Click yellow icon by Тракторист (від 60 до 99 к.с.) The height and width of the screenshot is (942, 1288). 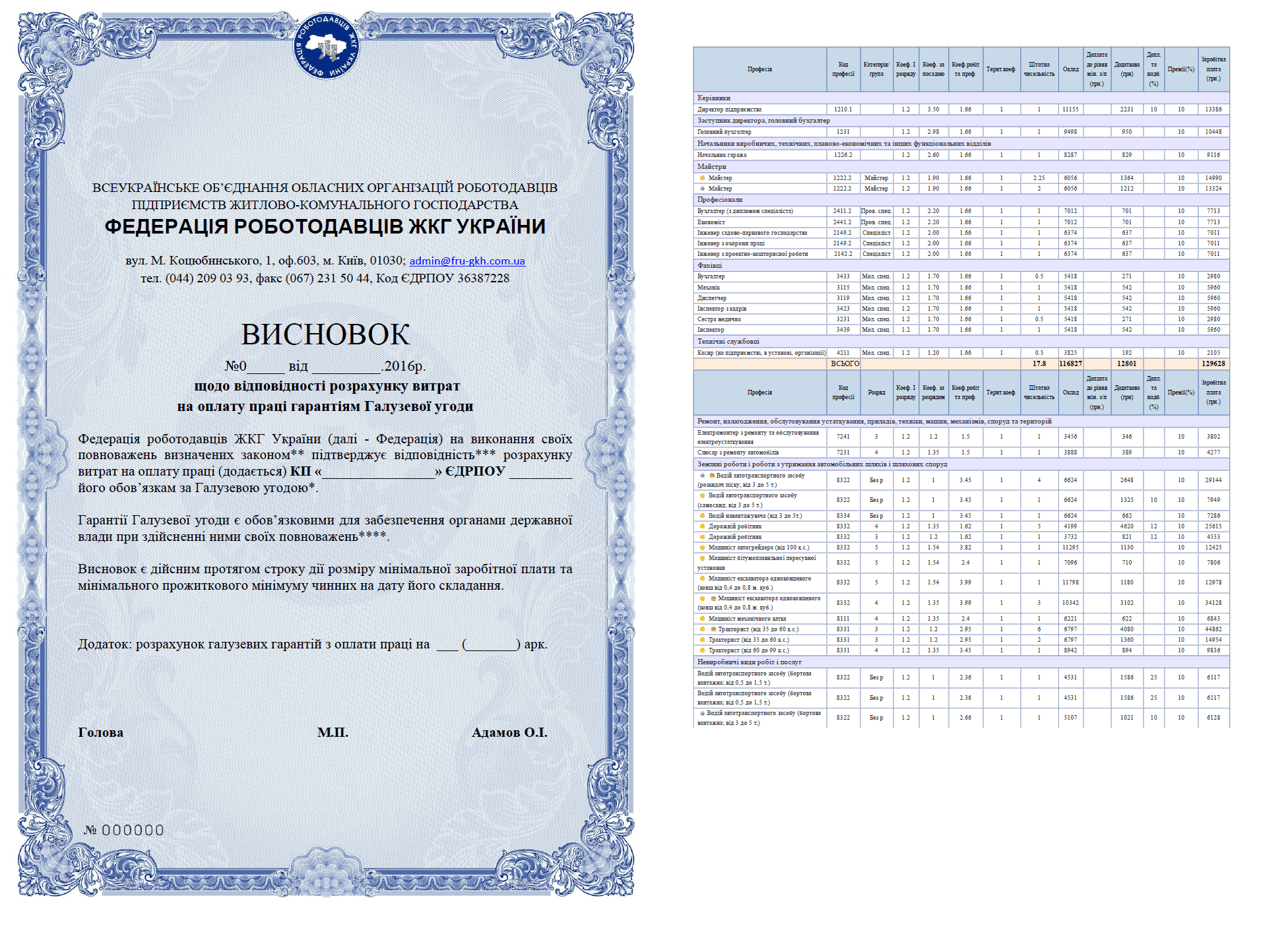(702, 650)
